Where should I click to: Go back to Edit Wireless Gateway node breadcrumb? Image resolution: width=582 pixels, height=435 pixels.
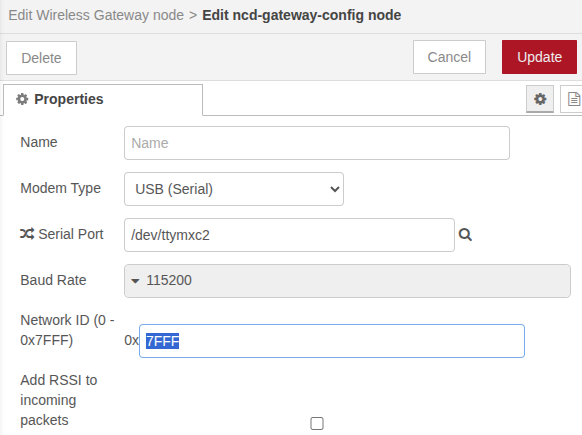coord(96,15)
